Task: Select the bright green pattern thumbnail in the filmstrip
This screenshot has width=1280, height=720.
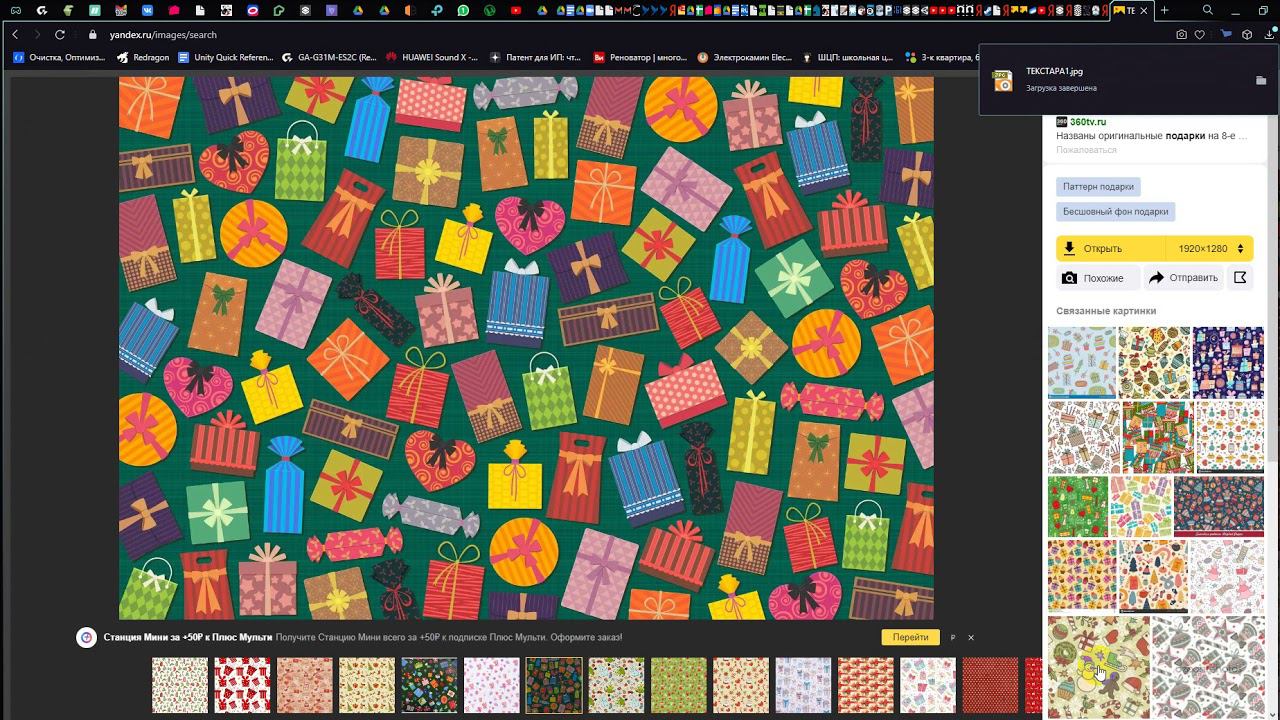Action: click(679, 685)
